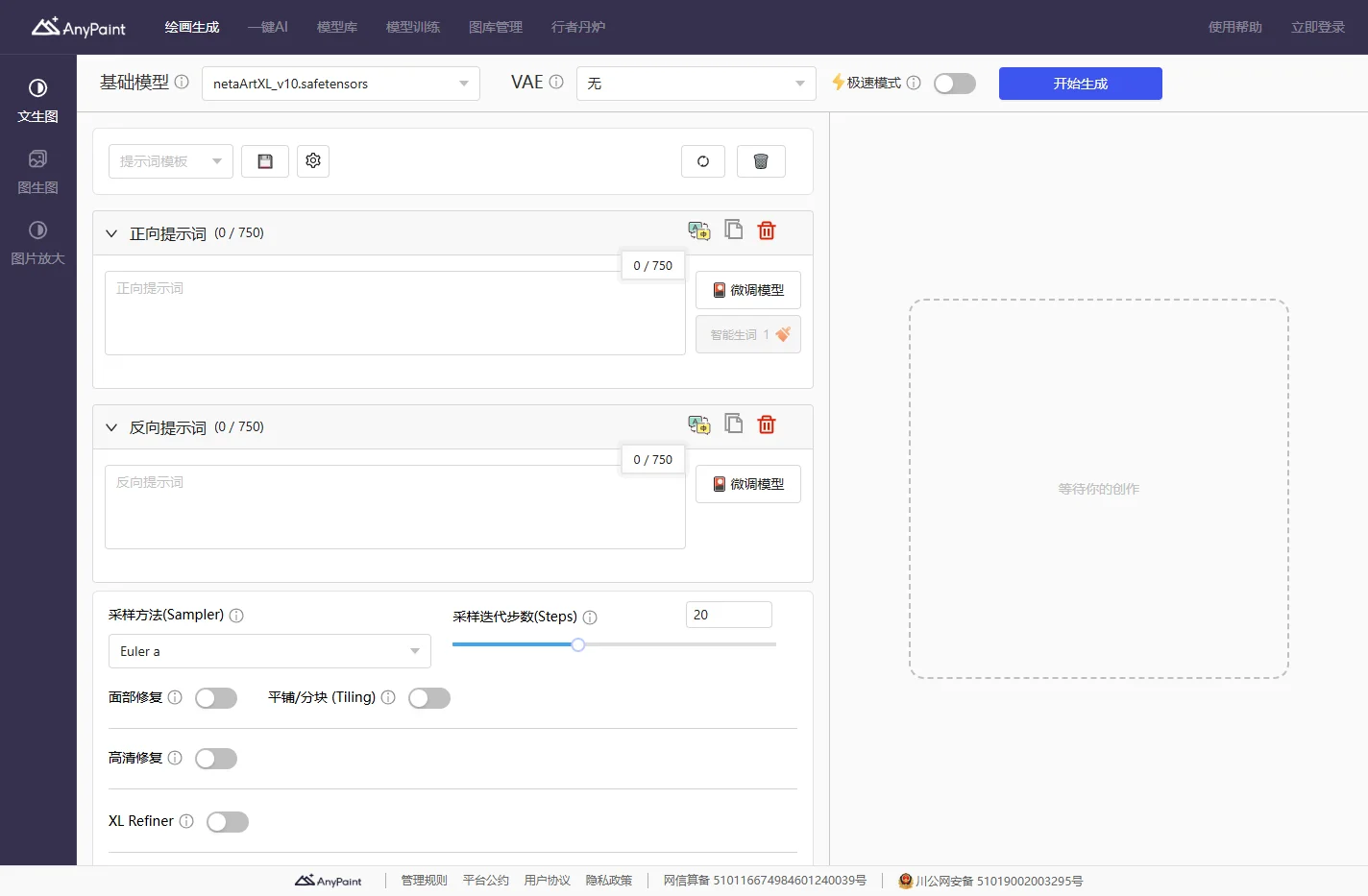The image size is (1368, 896).
Task: Click the 等待你的创作 preview area
Action: tap(1099, 489)
